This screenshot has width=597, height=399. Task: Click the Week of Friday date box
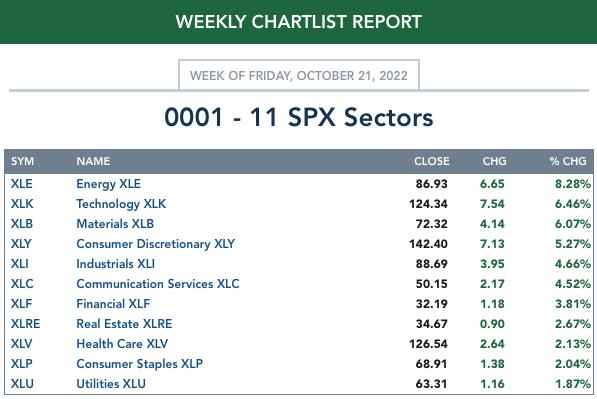(299, 75)
